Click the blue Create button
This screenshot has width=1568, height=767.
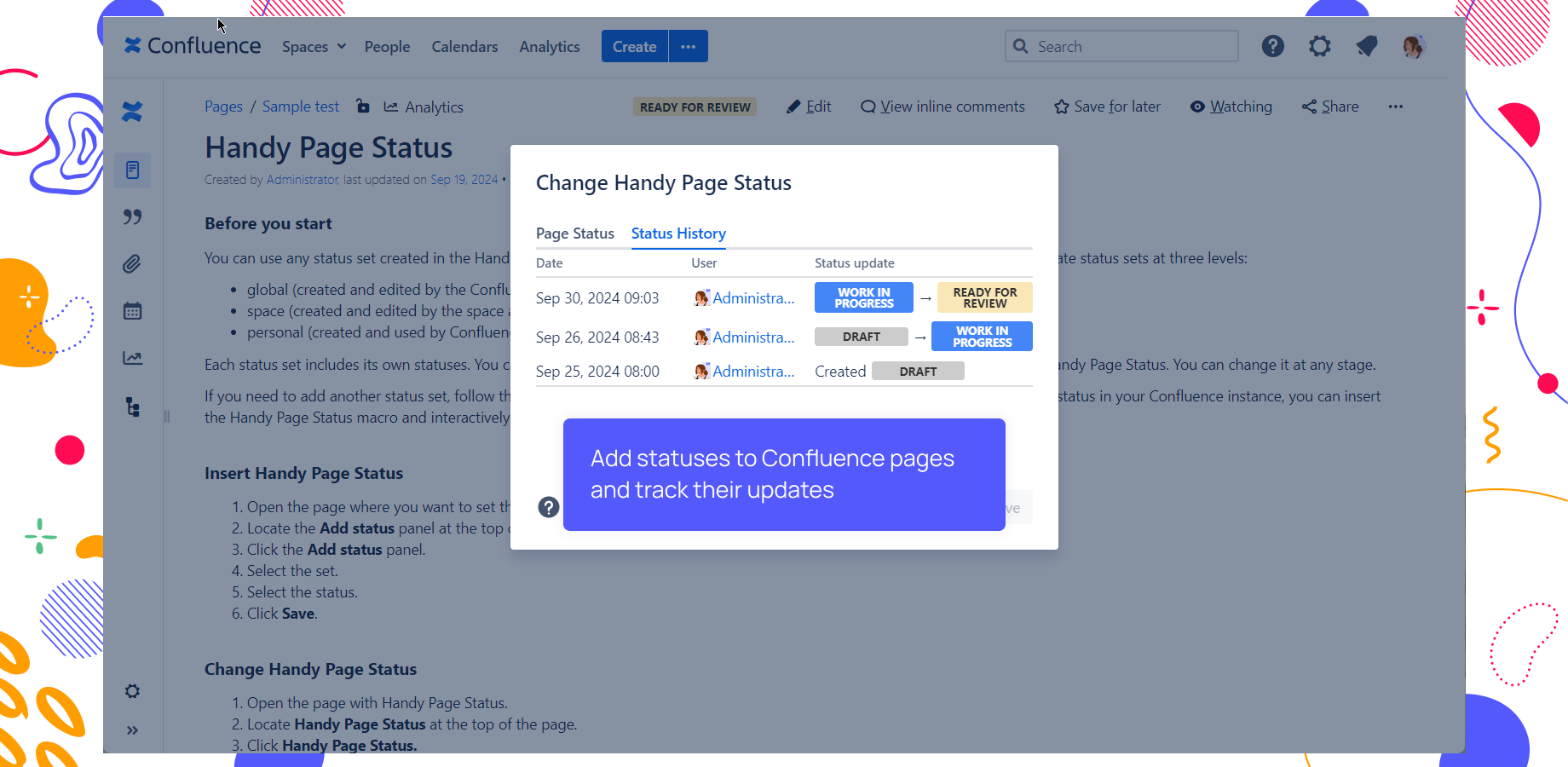[635, 46]
